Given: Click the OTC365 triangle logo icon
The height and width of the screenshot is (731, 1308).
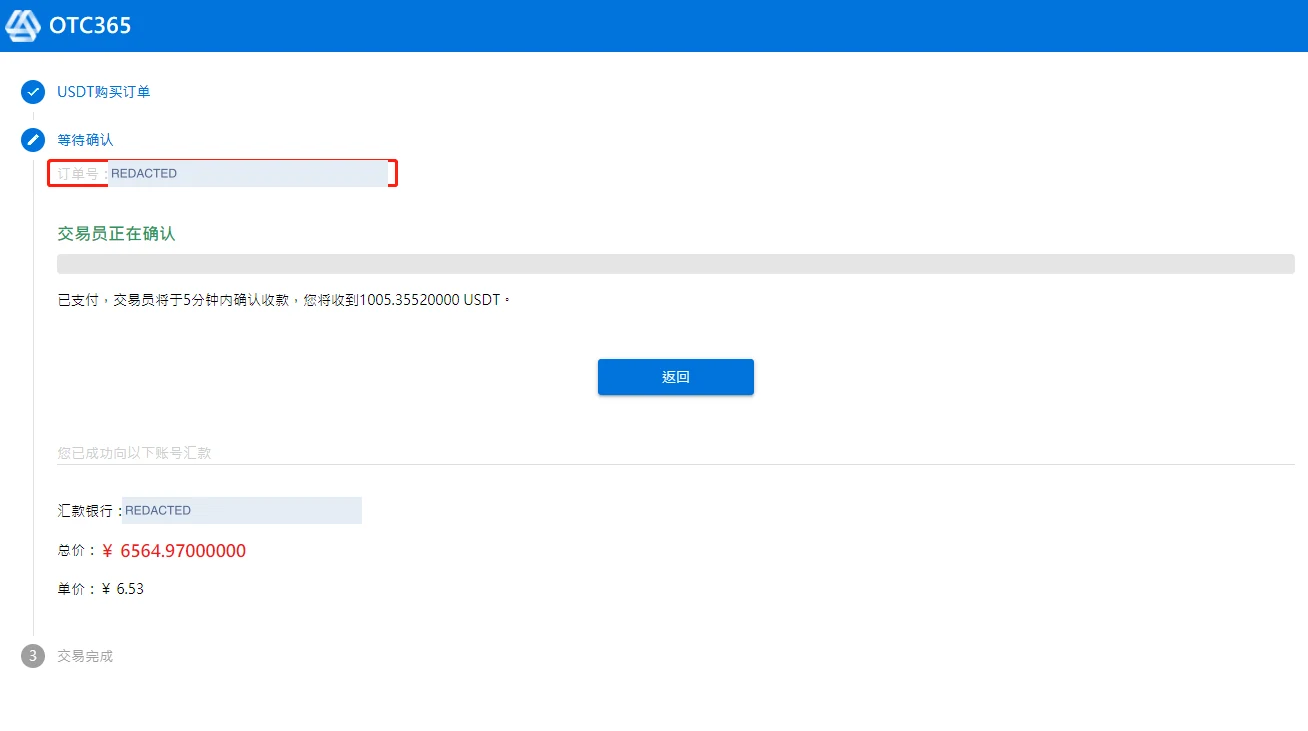Looking at the screenshot, I should (x=24, y=25).
